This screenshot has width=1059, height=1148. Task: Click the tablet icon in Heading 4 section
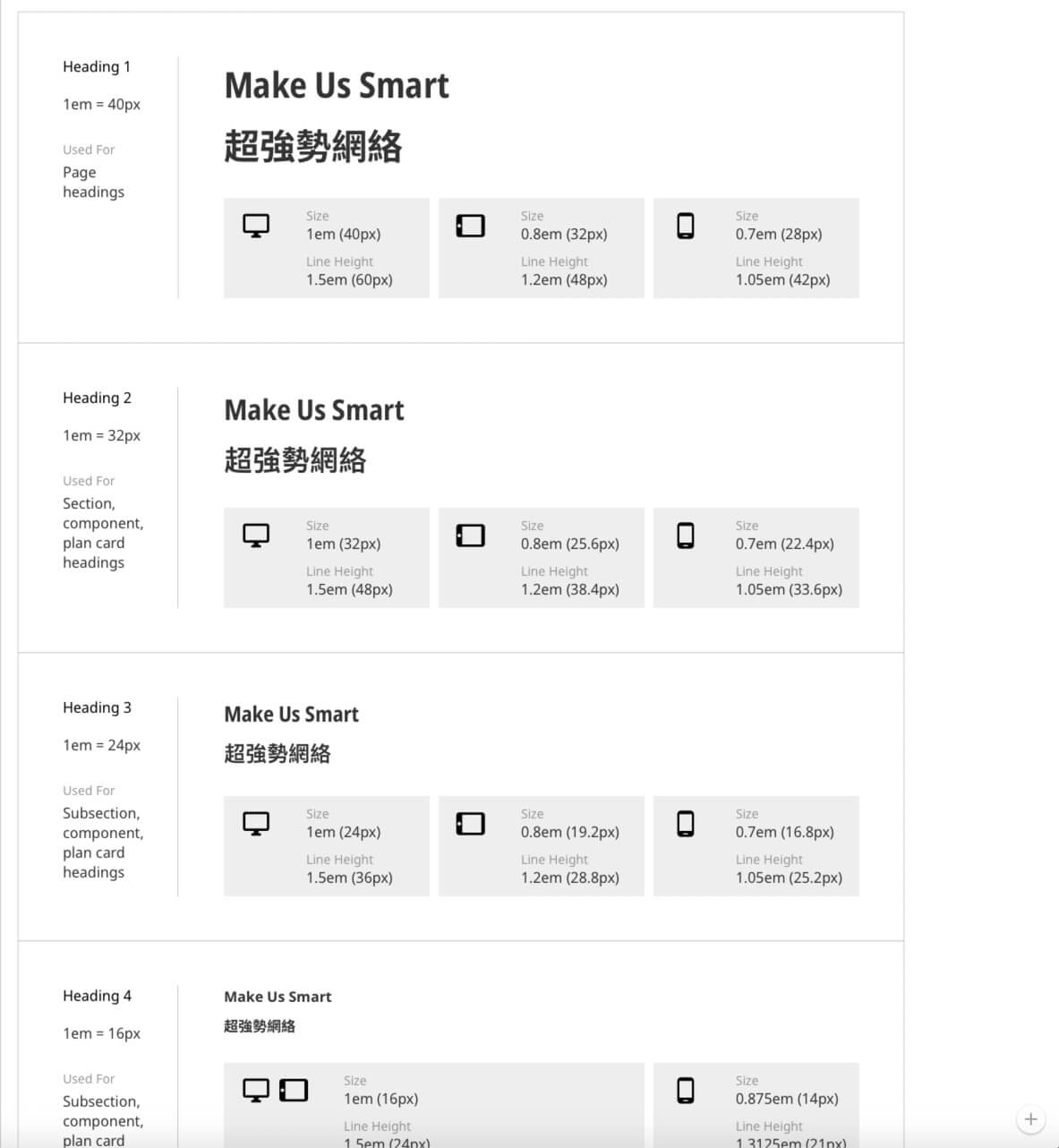click(294, 1090)
